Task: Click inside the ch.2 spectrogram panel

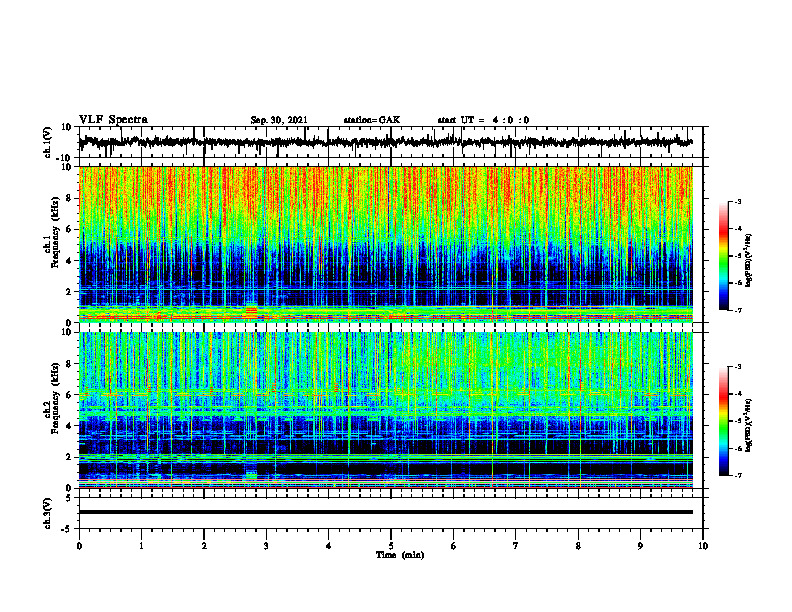Action: pos(386,410)
